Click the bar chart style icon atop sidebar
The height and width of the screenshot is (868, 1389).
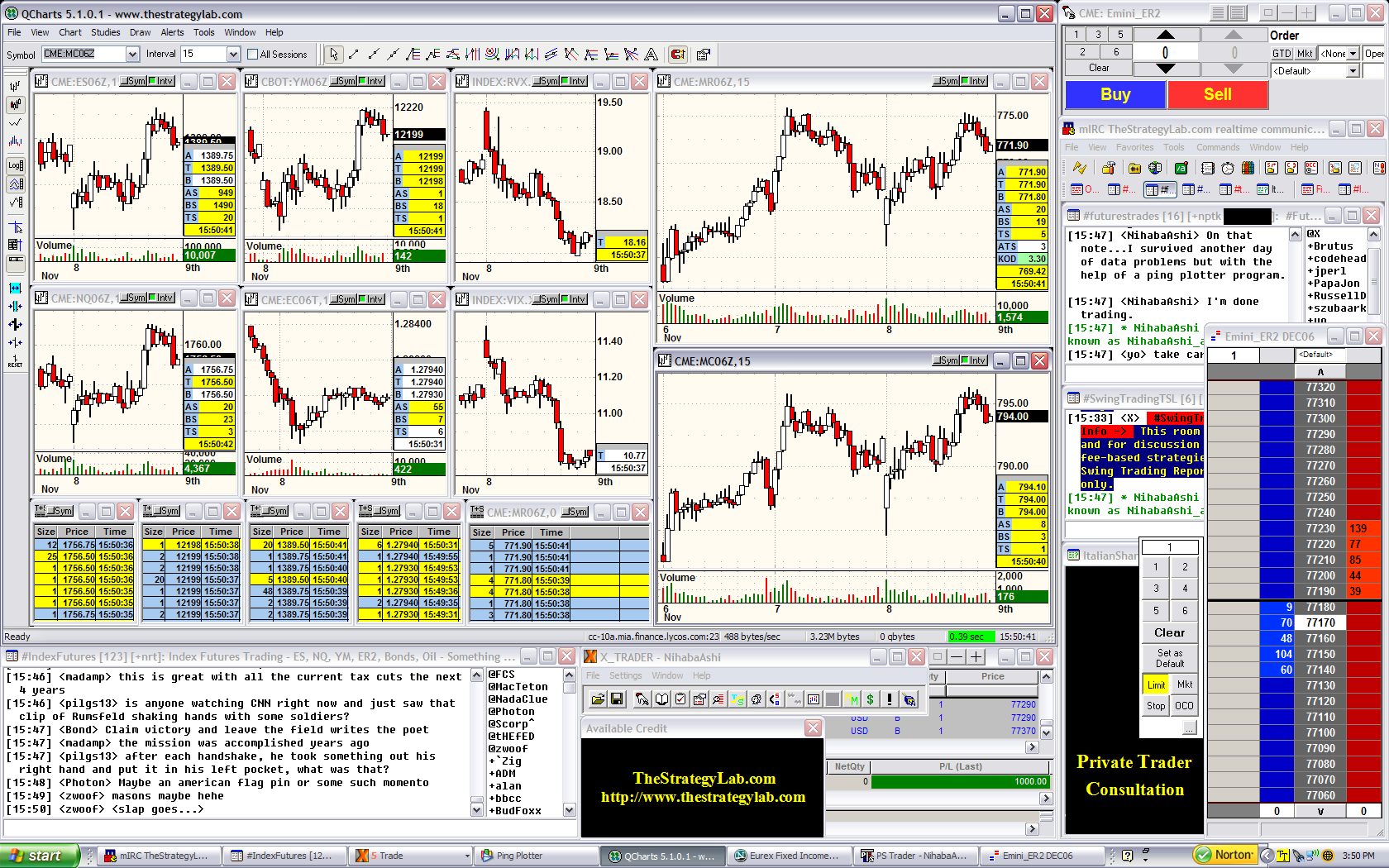pyautogui.click(x=15, y=86)
